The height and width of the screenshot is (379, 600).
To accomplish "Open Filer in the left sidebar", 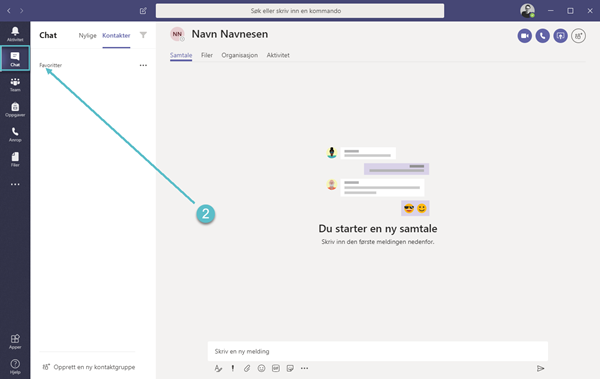I will [x=15, y=160].
